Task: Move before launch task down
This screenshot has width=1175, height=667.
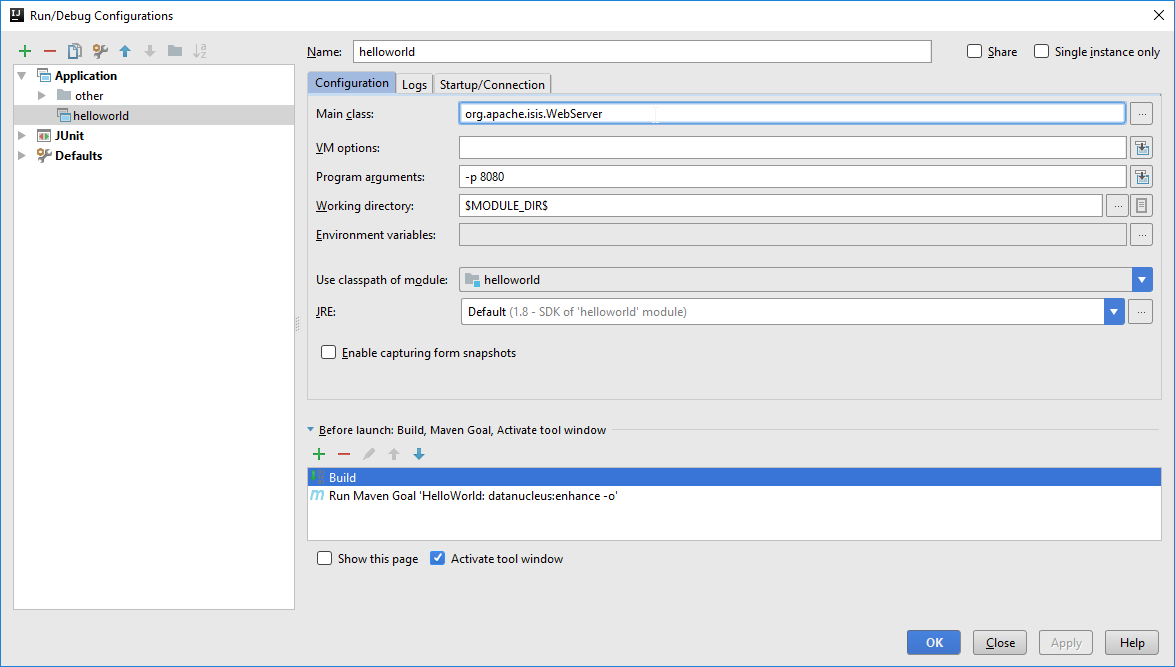Action: pyautogui.click(x=419, y=454)
